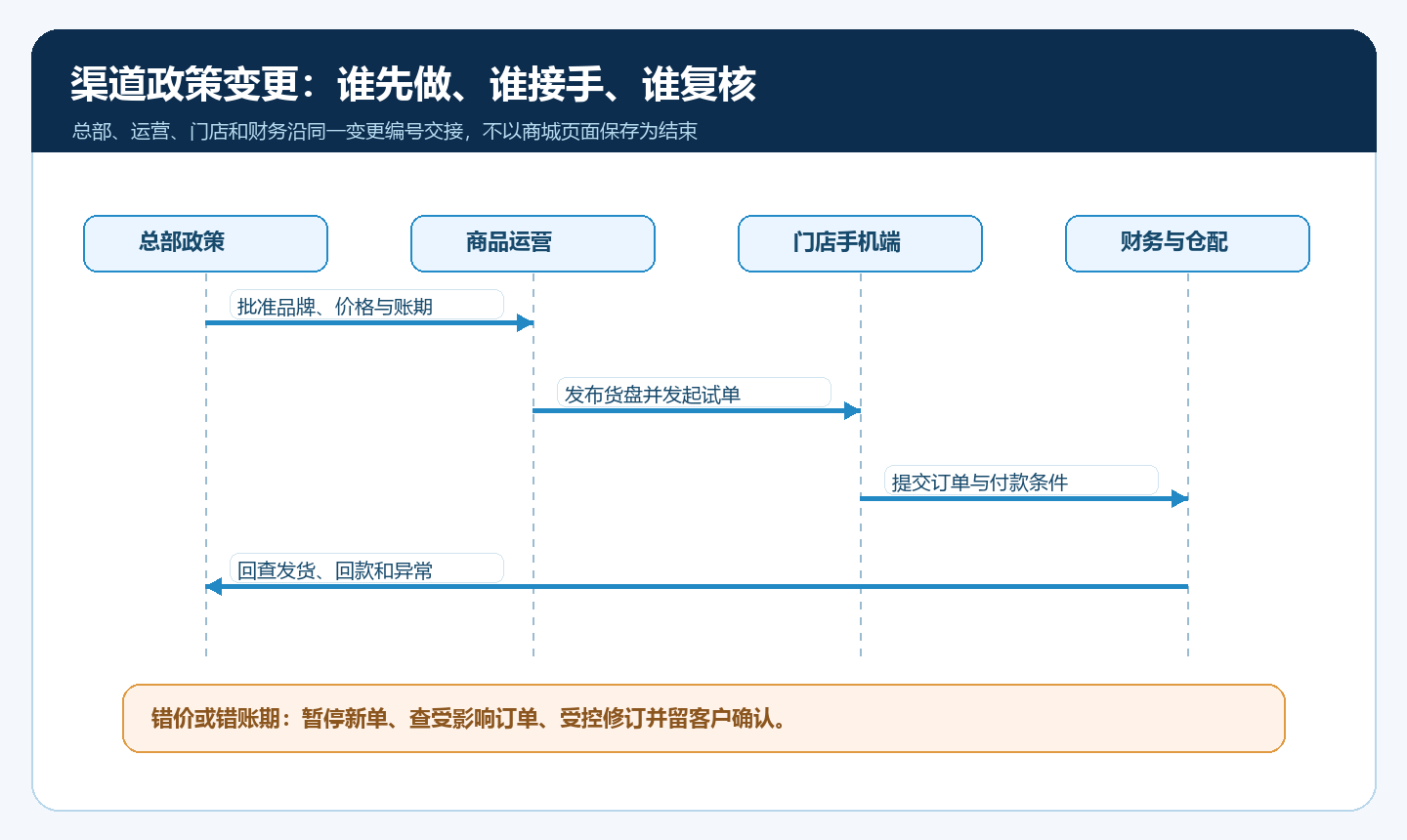
Task: Click the orange 错价或错账期 note box
Action: coord(703,718)
